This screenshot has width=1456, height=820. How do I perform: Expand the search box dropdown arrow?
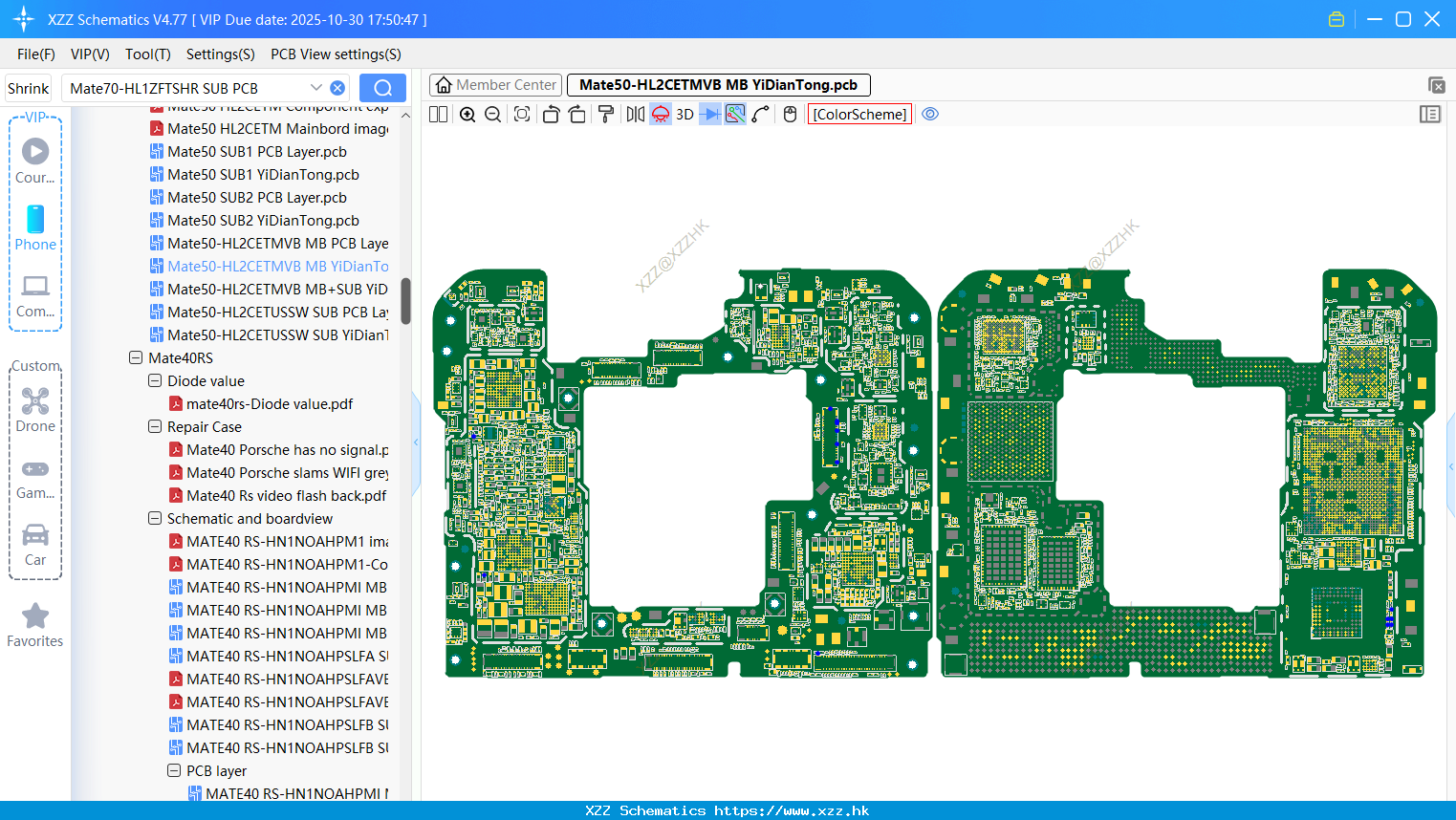coord(316,88)
